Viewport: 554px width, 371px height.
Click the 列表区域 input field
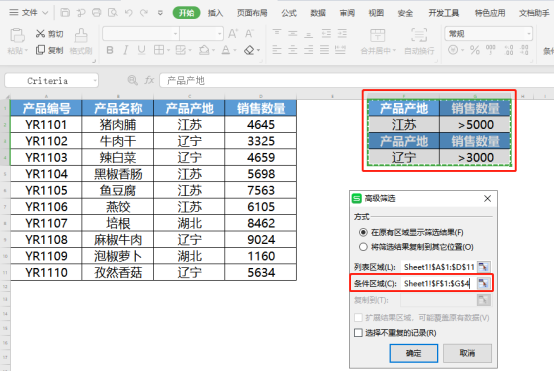coord(439,267)
